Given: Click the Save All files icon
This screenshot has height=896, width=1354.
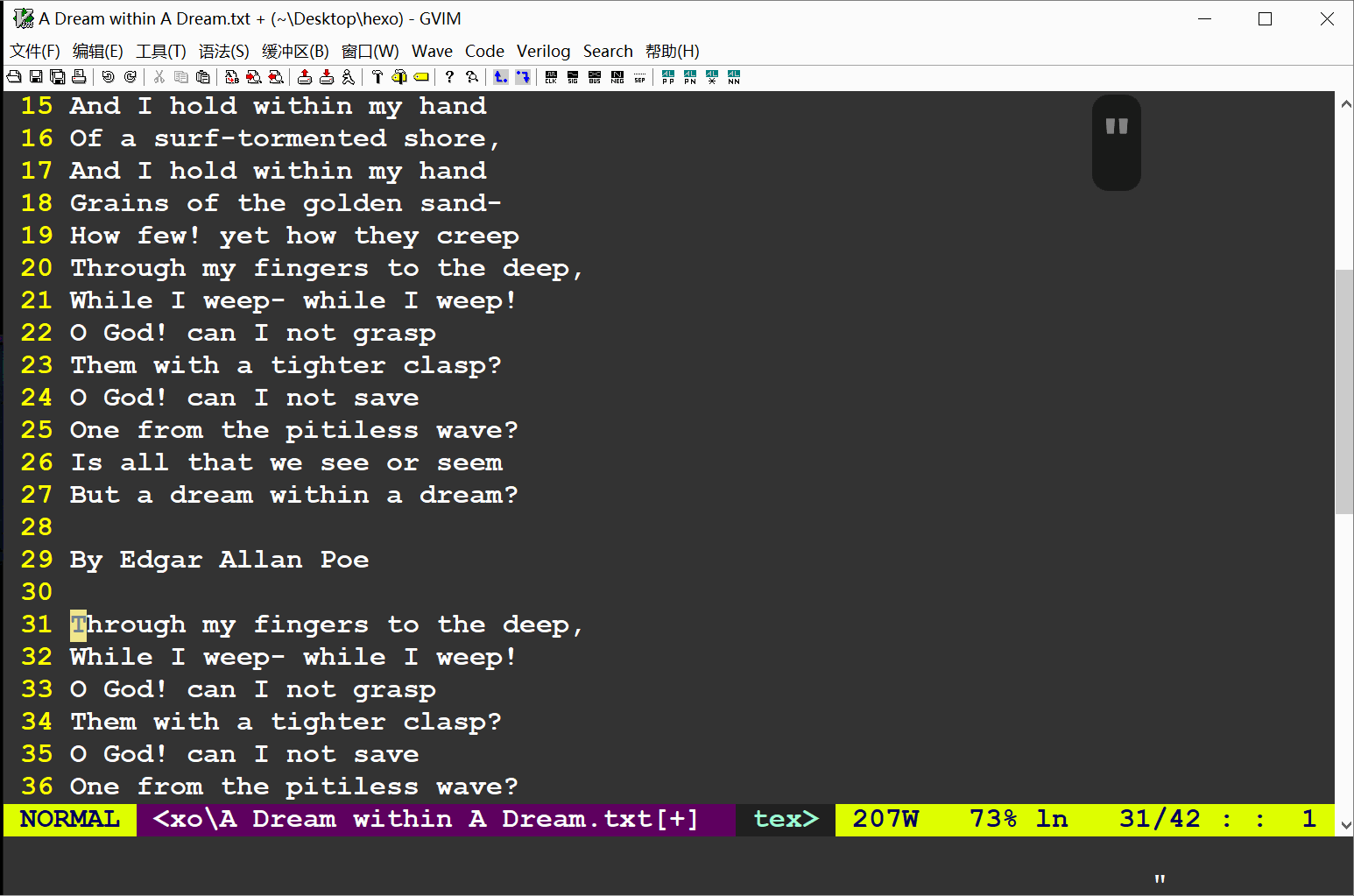Looking at the screenshot, I should 57,77.
